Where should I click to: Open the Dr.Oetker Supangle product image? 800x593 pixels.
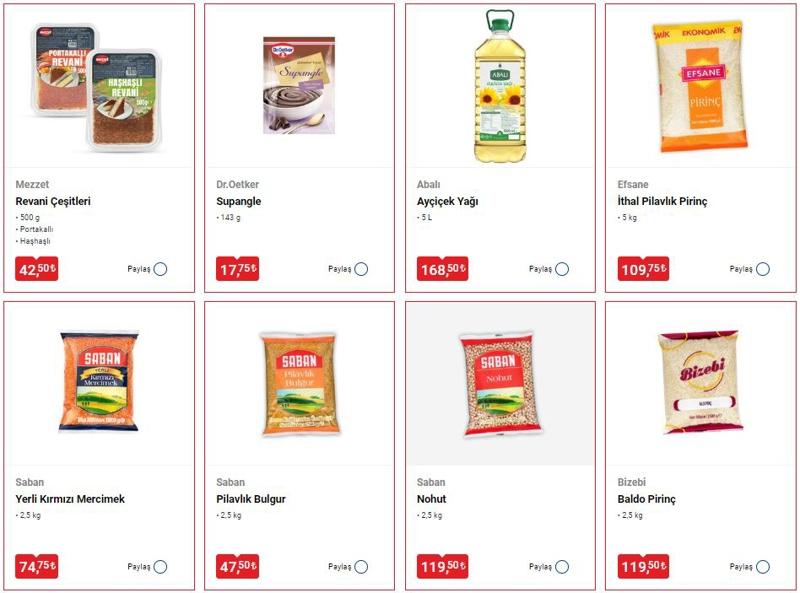pos(299,85)
